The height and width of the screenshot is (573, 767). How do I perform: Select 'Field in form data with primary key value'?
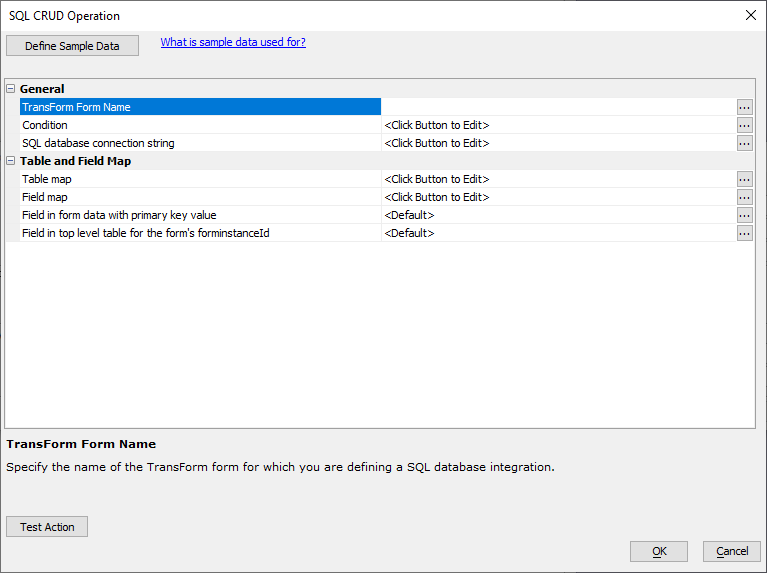pos(119,215)
